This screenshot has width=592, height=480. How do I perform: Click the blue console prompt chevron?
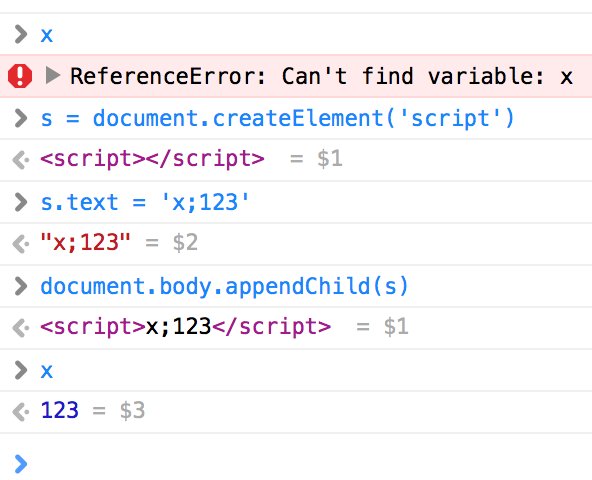[21, 464]
